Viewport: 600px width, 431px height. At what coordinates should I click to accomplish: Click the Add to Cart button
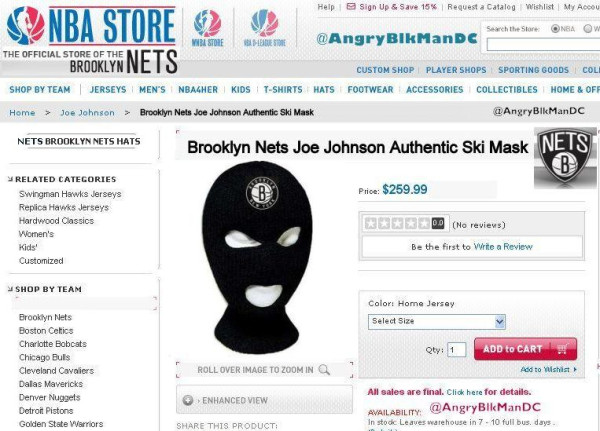(525, 349)
